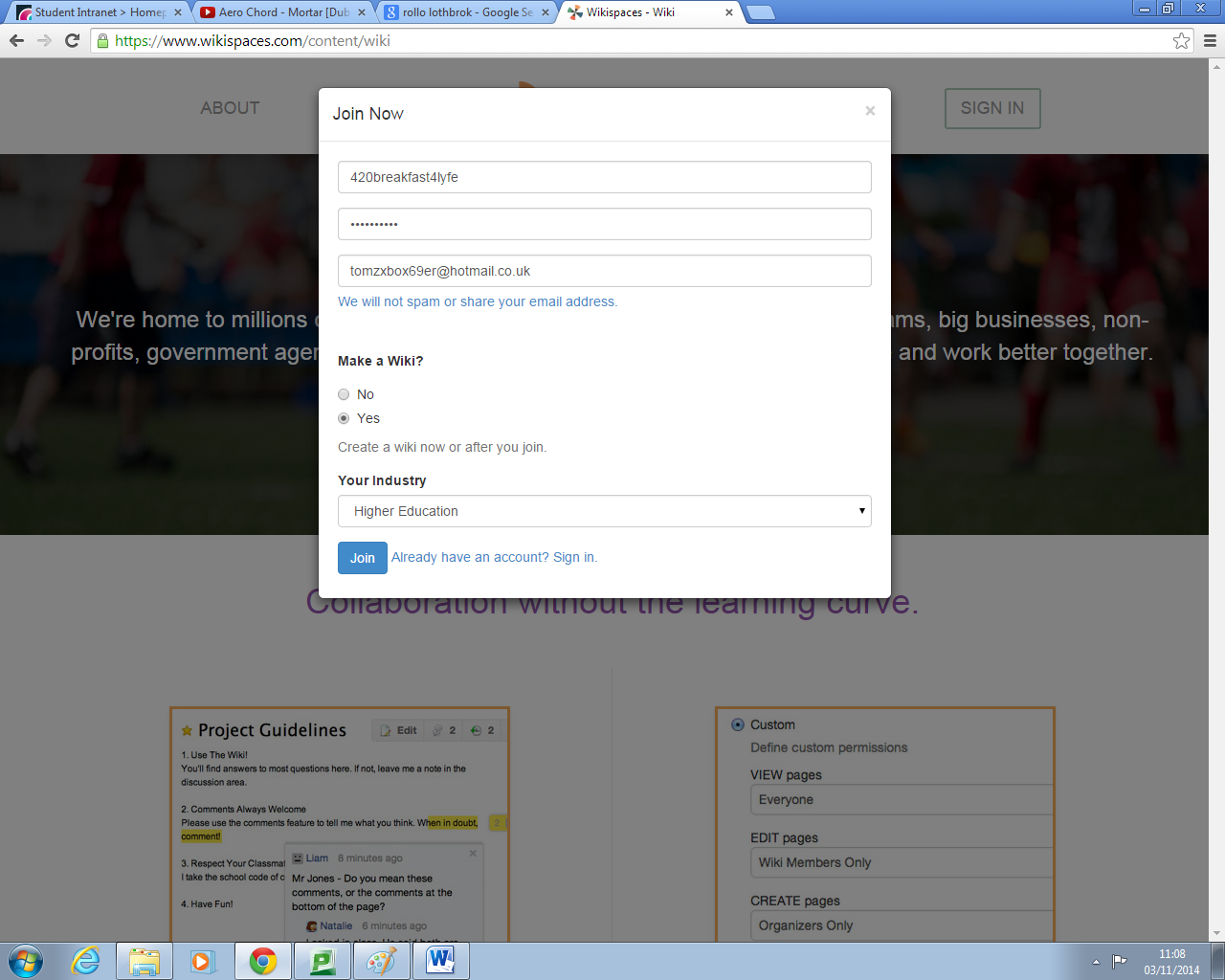The height and width of the screenshot is (980, 1225).
Task: Click the browser address bar URL
Action: tap(253, 40)
